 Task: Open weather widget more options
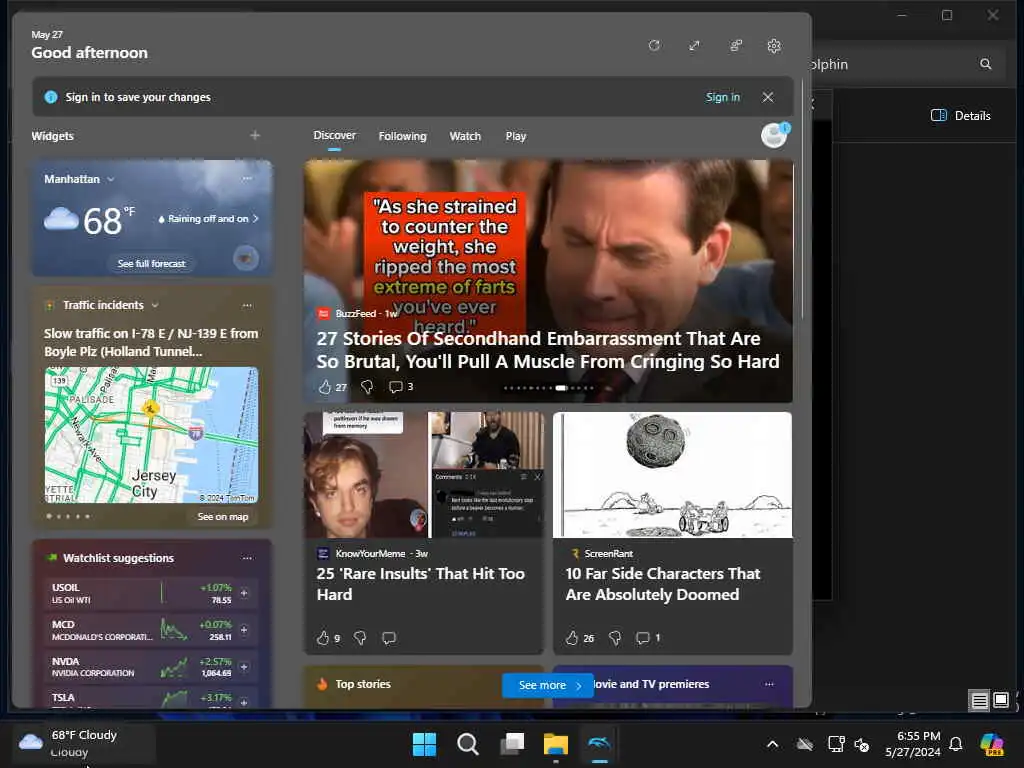(x=247, y=178)
